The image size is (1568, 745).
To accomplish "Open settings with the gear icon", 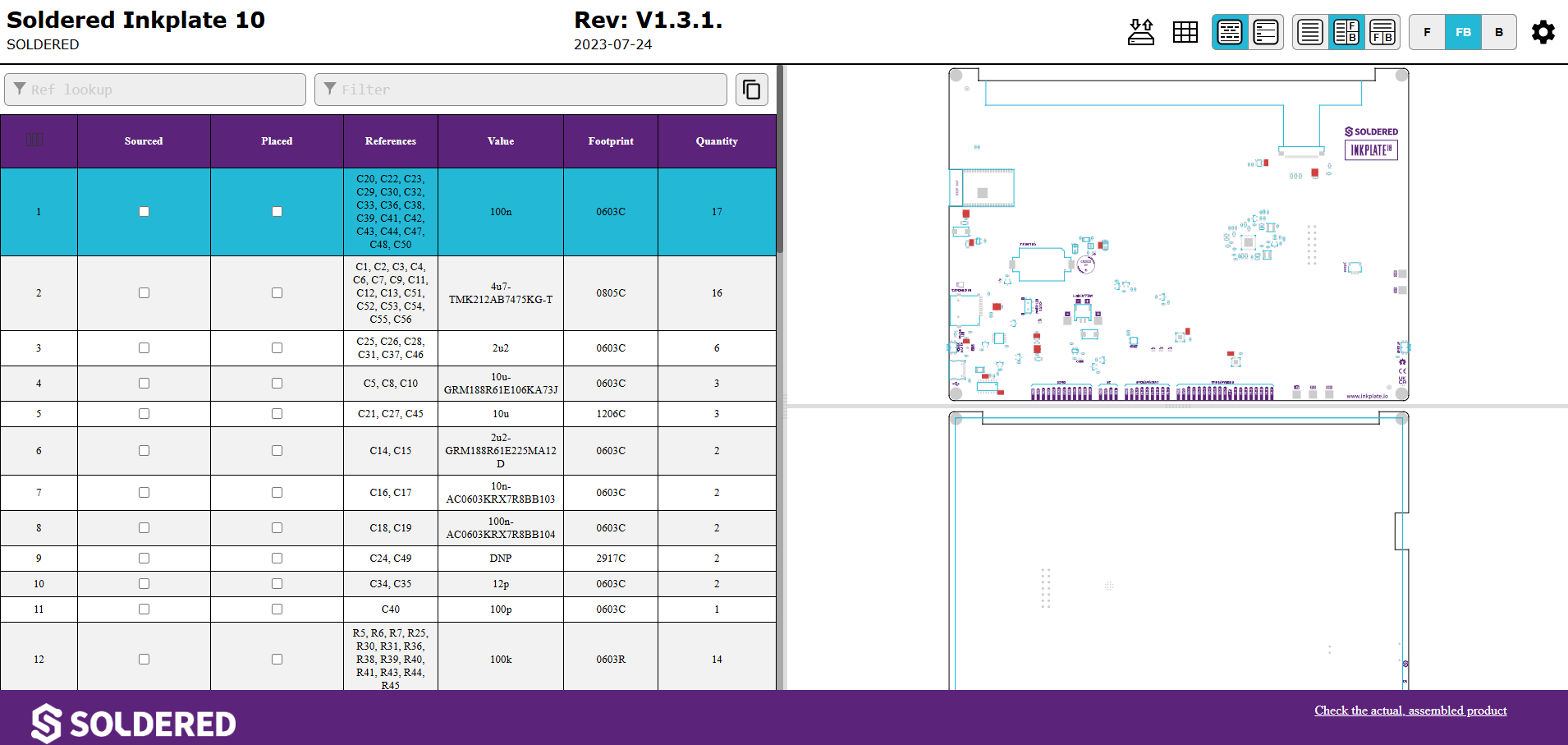I will pos(1543,33).
